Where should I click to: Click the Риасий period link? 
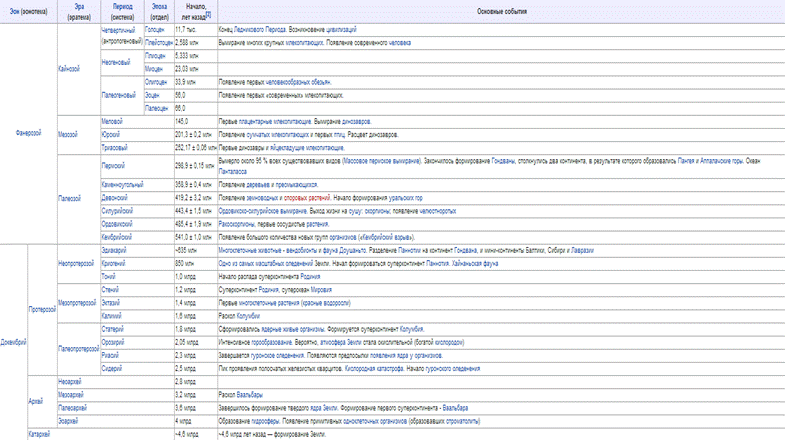coord(110,355)
